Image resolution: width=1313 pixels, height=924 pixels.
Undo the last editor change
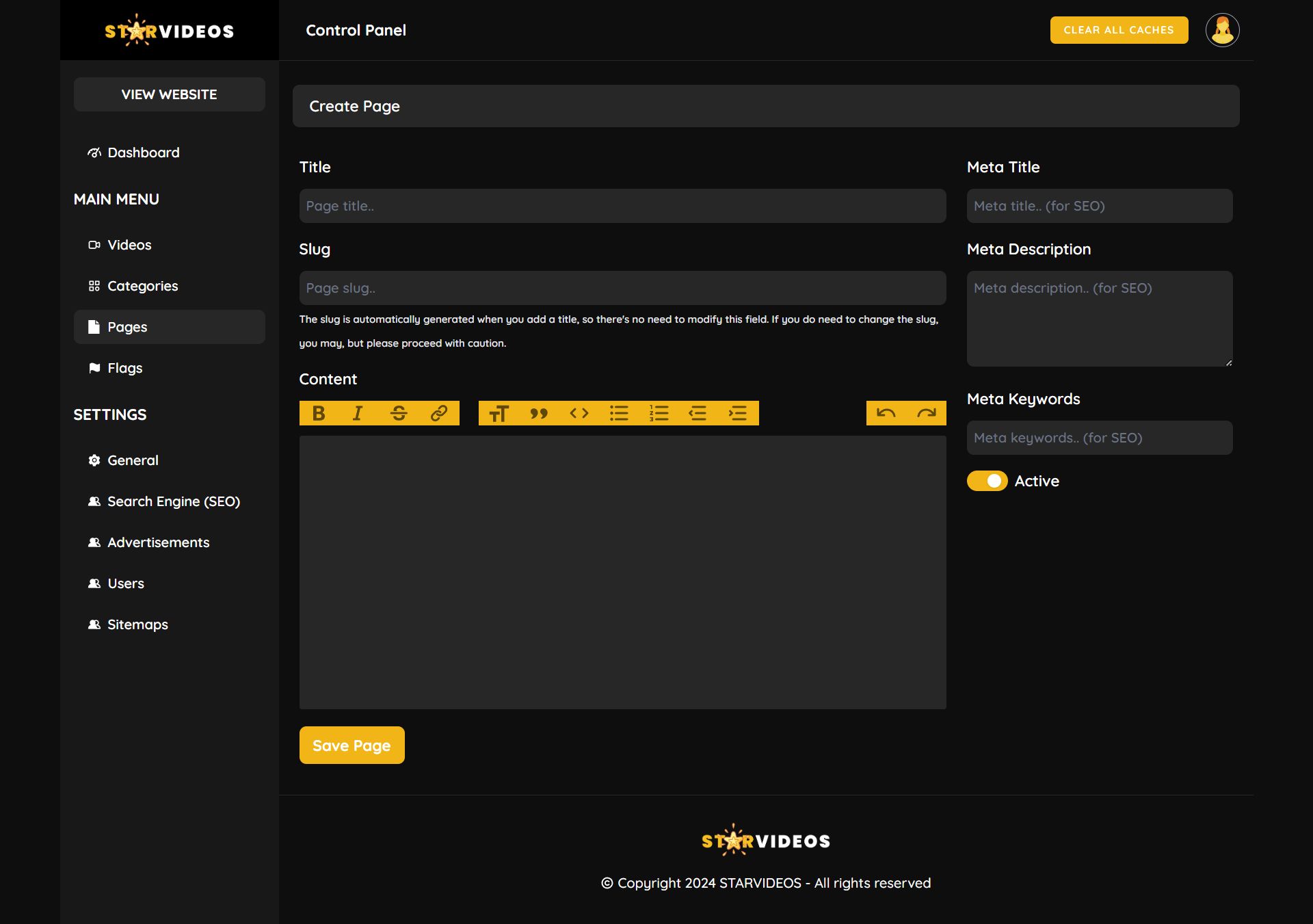886,413
